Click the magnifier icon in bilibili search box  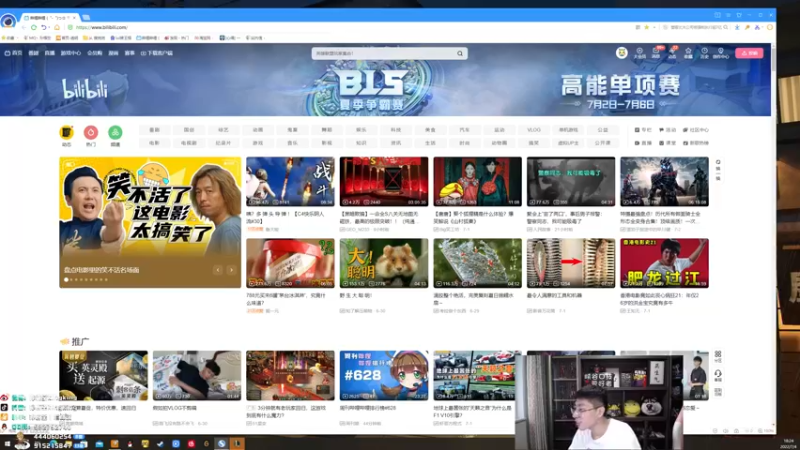(460, 53)
